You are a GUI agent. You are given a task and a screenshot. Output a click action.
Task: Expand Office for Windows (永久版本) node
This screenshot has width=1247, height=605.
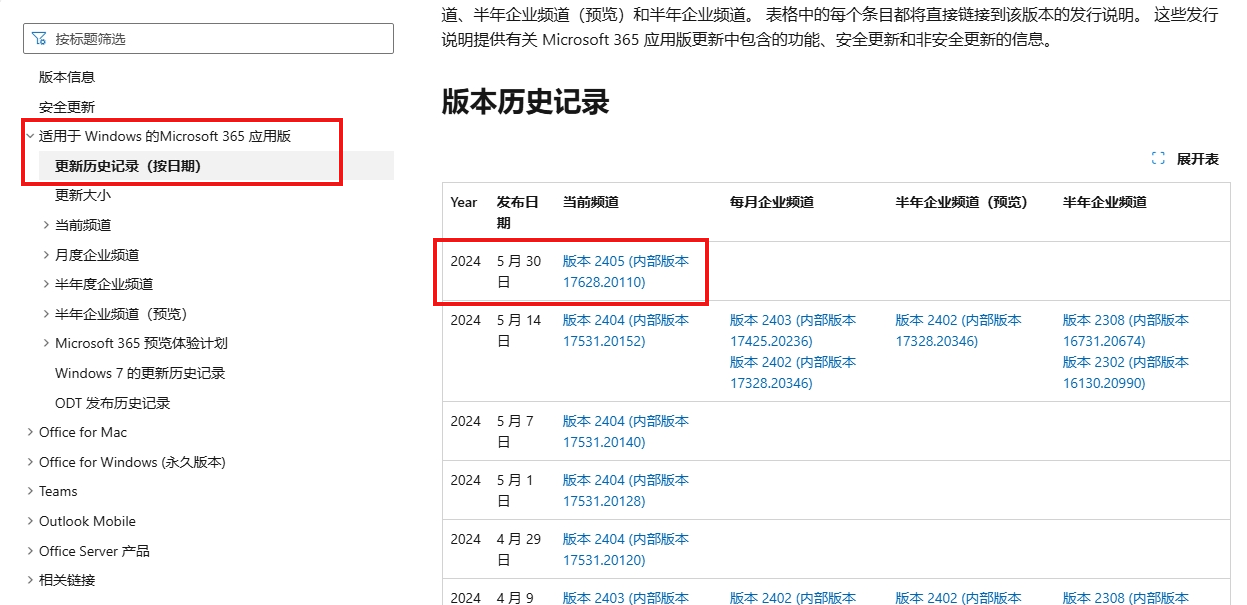[30, 462]
